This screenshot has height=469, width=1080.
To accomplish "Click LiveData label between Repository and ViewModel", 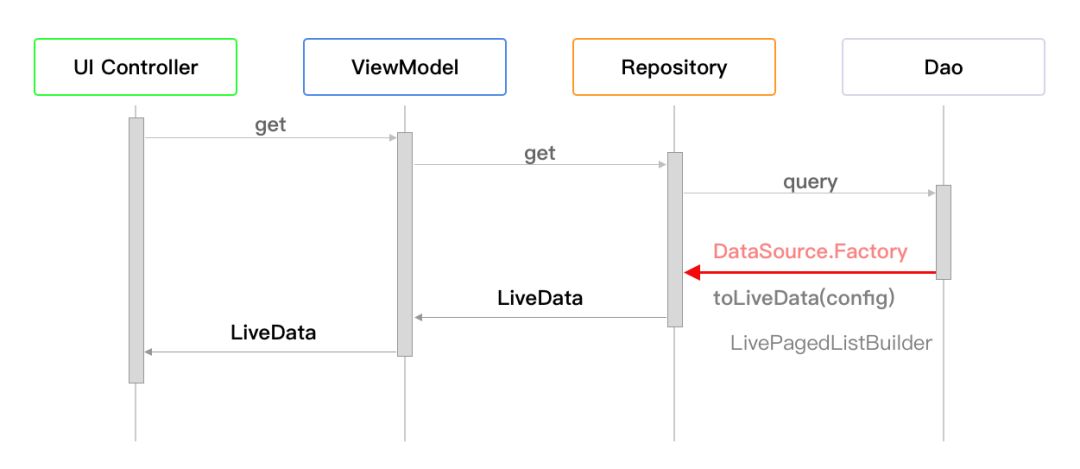I will pyautogui.click(x=540, y=298).
